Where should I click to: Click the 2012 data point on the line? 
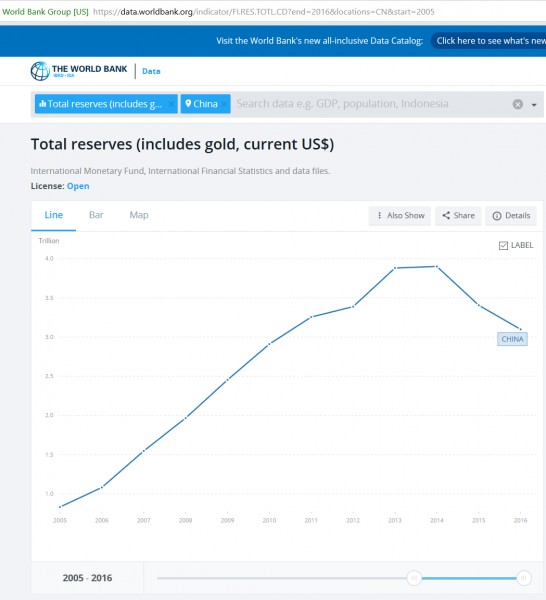pyautogui.click(x=353, y=307)
